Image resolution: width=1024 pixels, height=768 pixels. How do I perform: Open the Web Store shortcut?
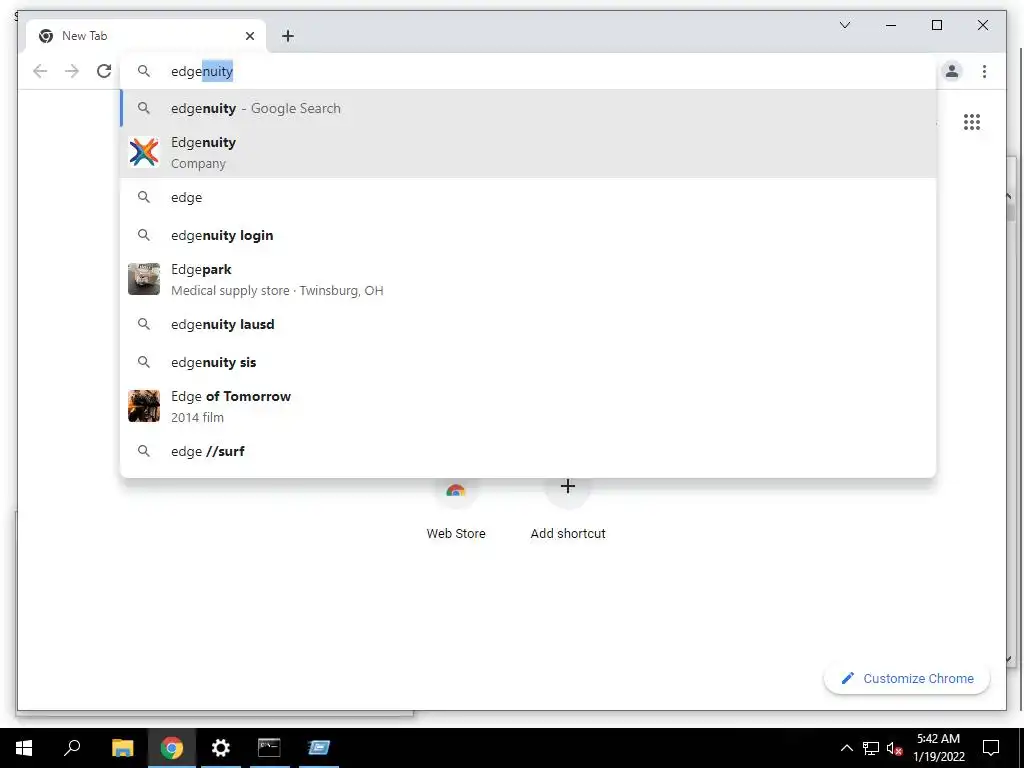pos(456,509)
